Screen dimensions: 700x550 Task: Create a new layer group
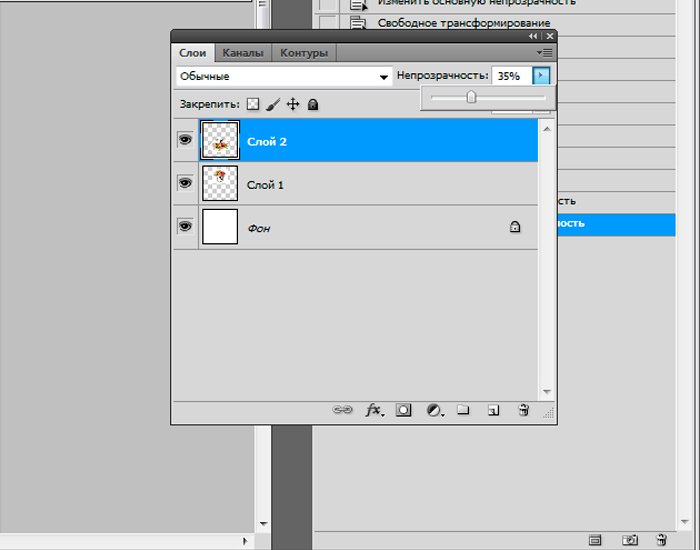coord(462,410)
